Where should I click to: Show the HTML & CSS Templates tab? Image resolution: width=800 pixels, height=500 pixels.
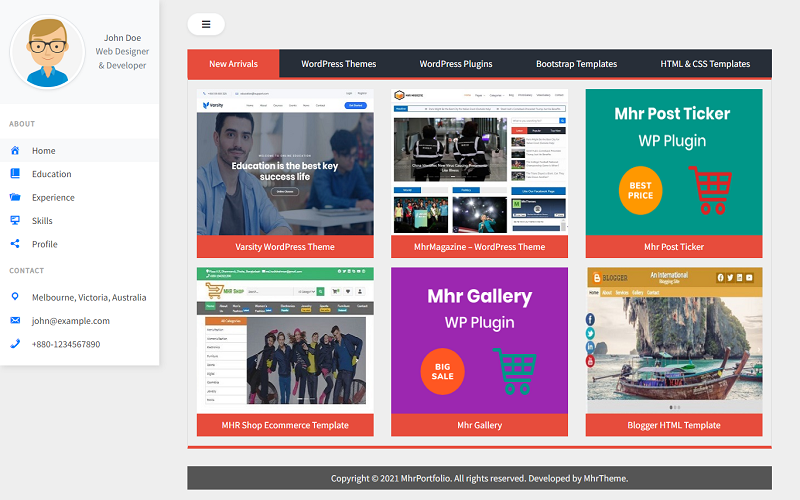point(705,64)
